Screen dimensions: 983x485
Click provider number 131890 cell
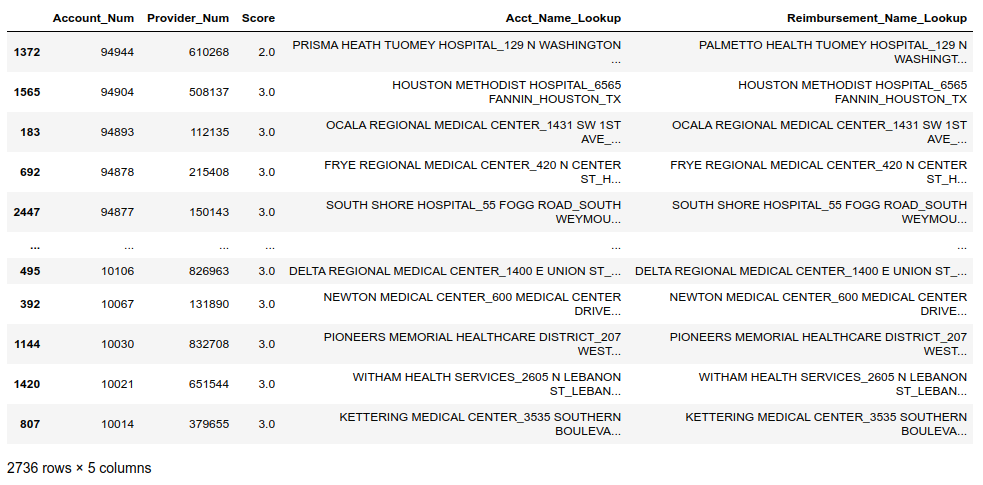tap(209, 304)
